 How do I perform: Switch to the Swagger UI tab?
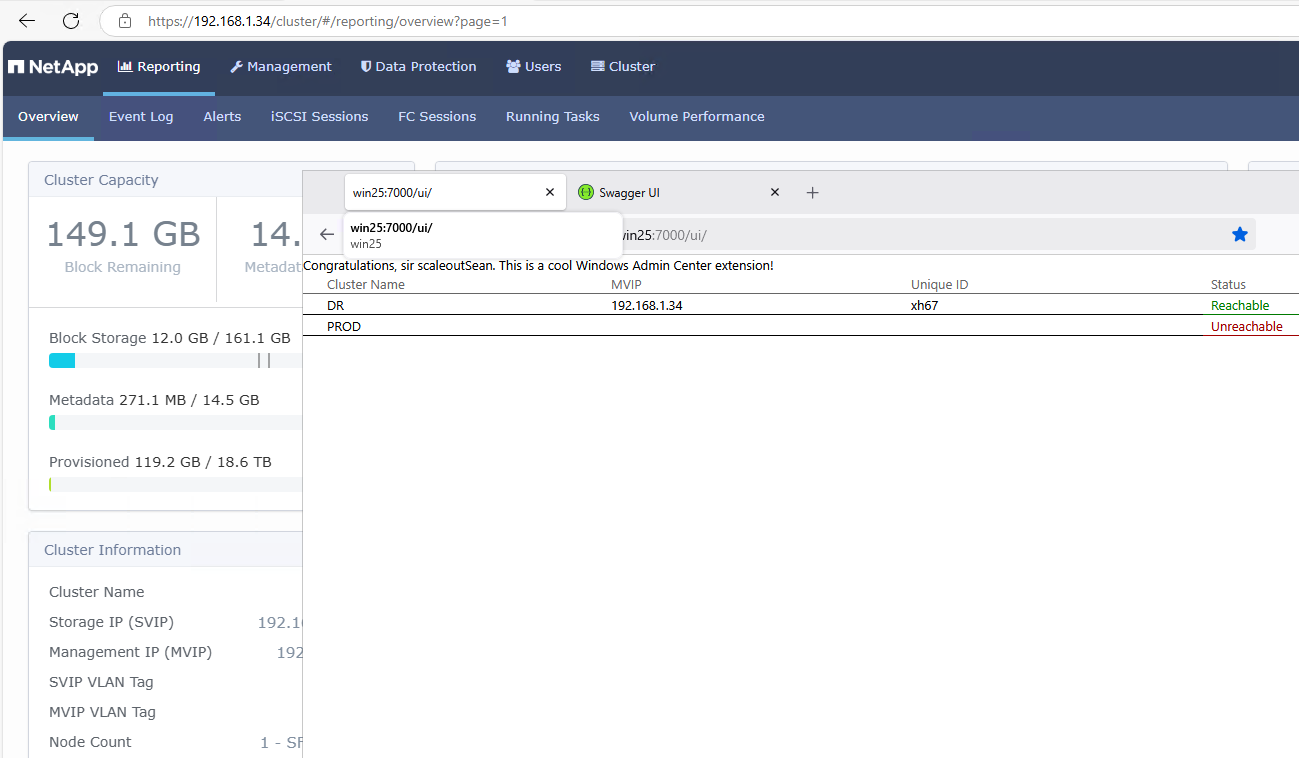click(x=680, y=193)
